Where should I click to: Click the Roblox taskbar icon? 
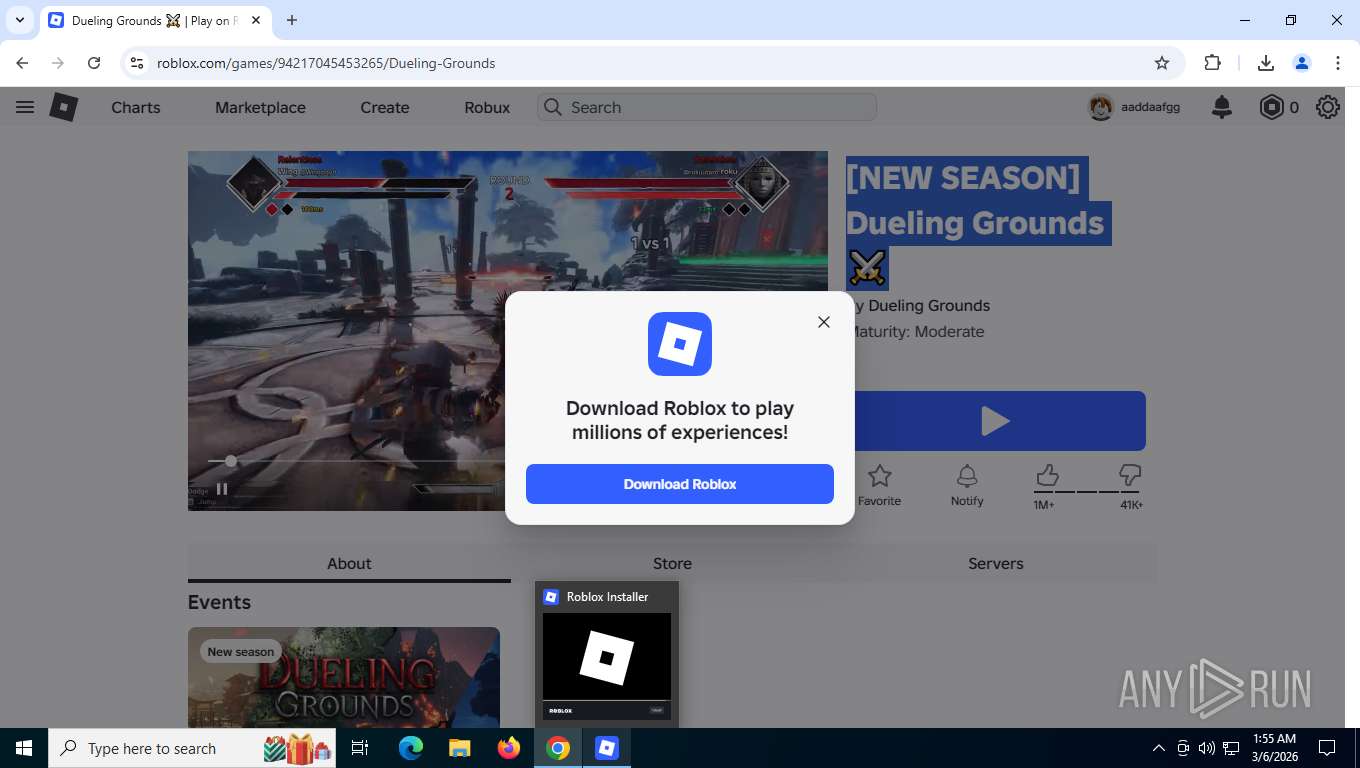click(x=607, y=748)
